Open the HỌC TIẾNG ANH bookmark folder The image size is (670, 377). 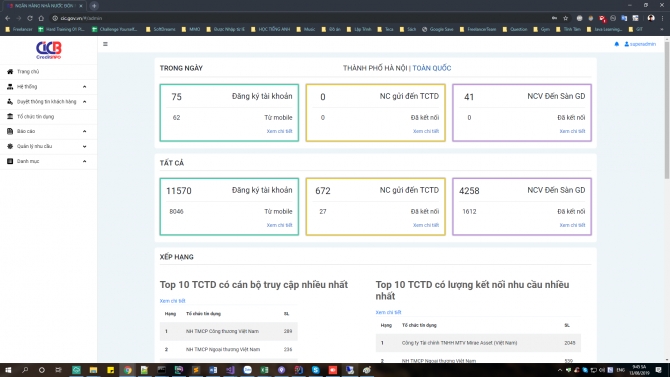coord(270,29)
